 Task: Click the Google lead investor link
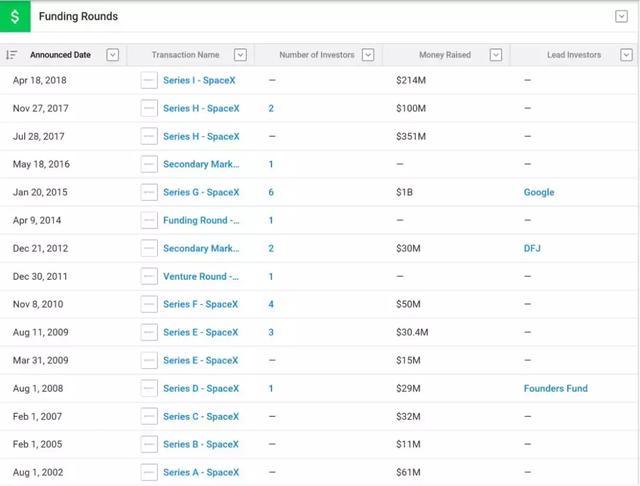click(x=538, y=192)
